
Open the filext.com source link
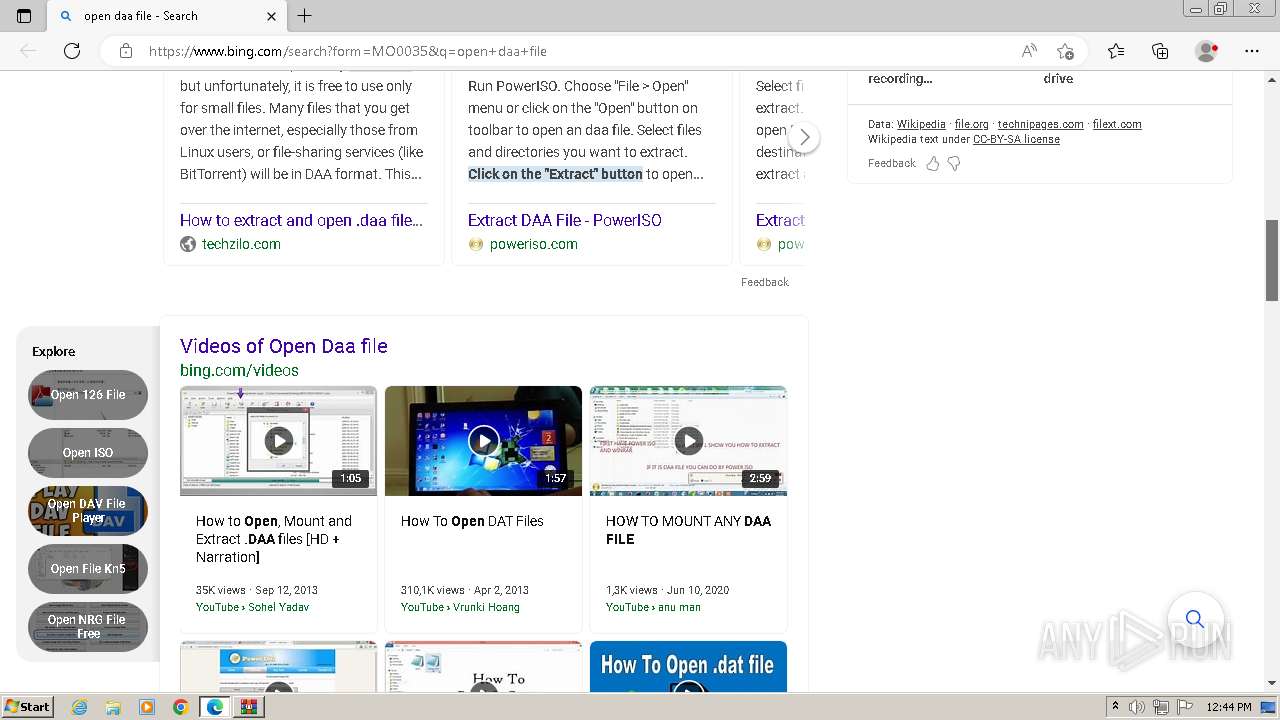(x=1117, y=124)
